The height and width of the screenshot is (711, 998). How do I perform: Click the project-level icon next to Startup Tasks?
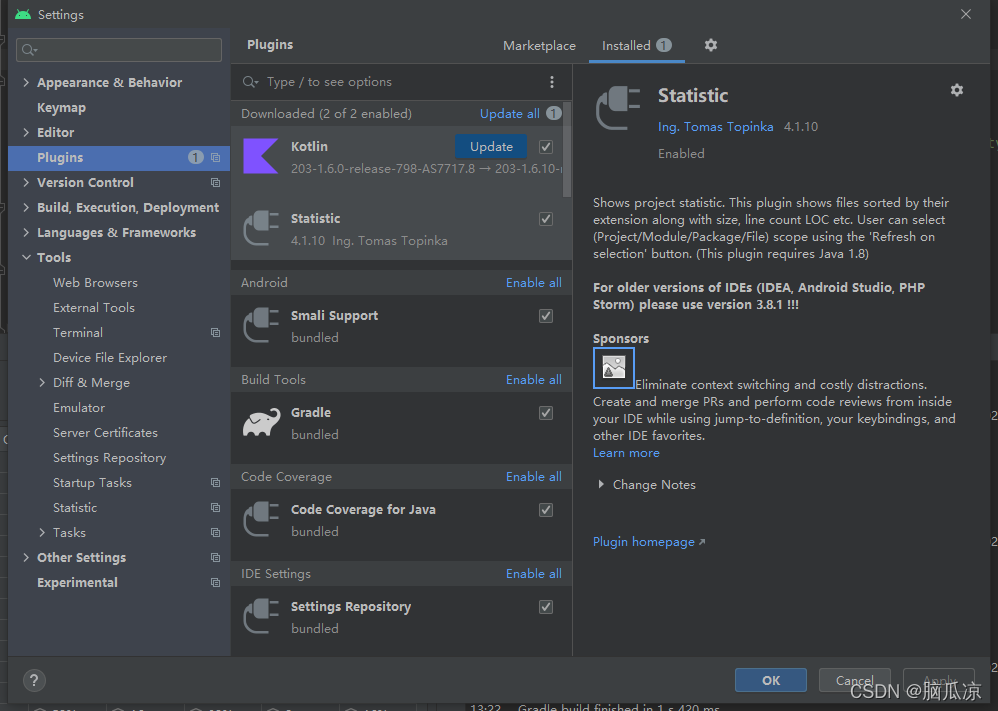coord(216,483)
